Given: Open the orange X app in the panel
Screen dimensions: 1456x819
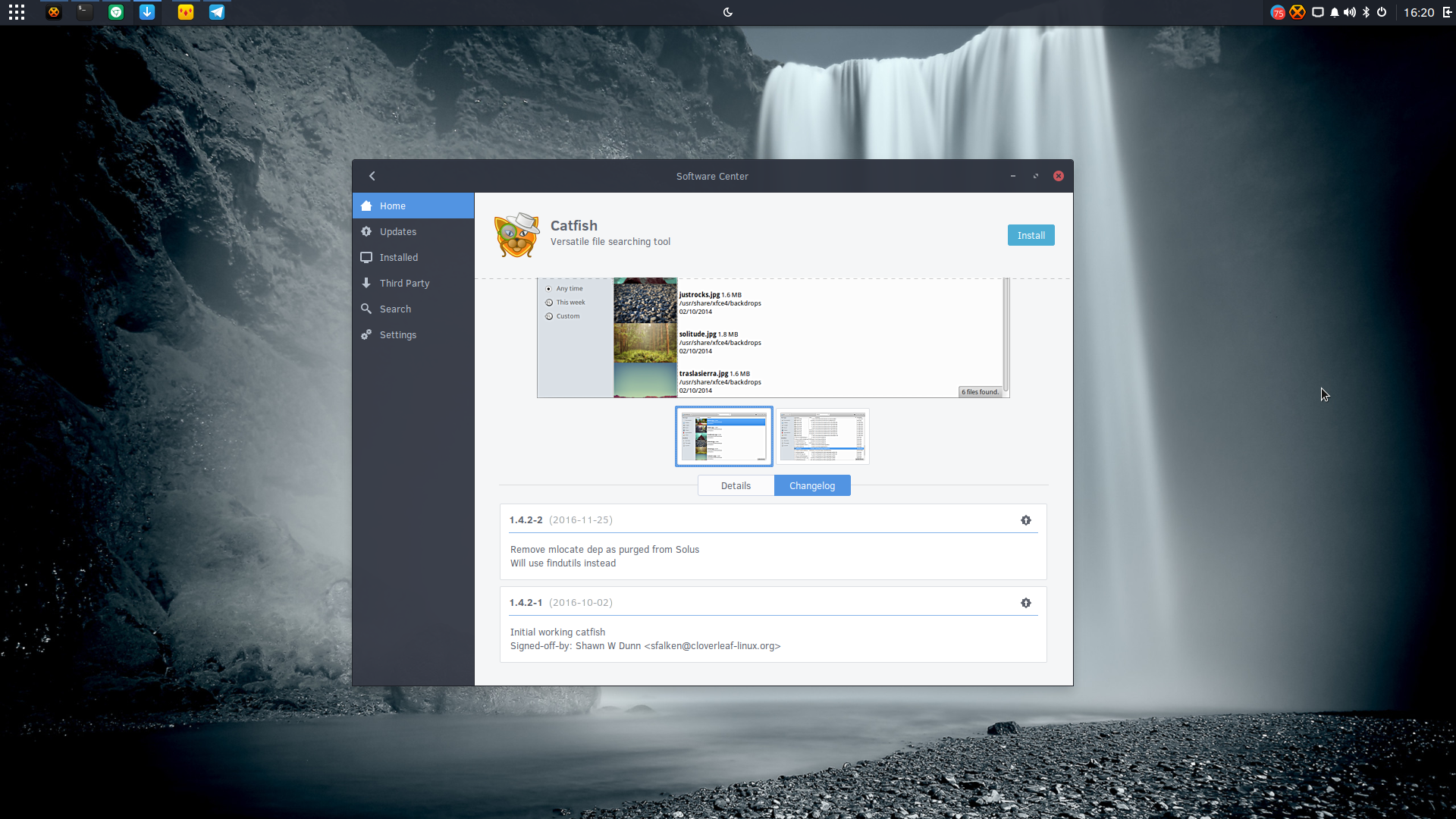Looking at the screenshot, I should point(53,12).
